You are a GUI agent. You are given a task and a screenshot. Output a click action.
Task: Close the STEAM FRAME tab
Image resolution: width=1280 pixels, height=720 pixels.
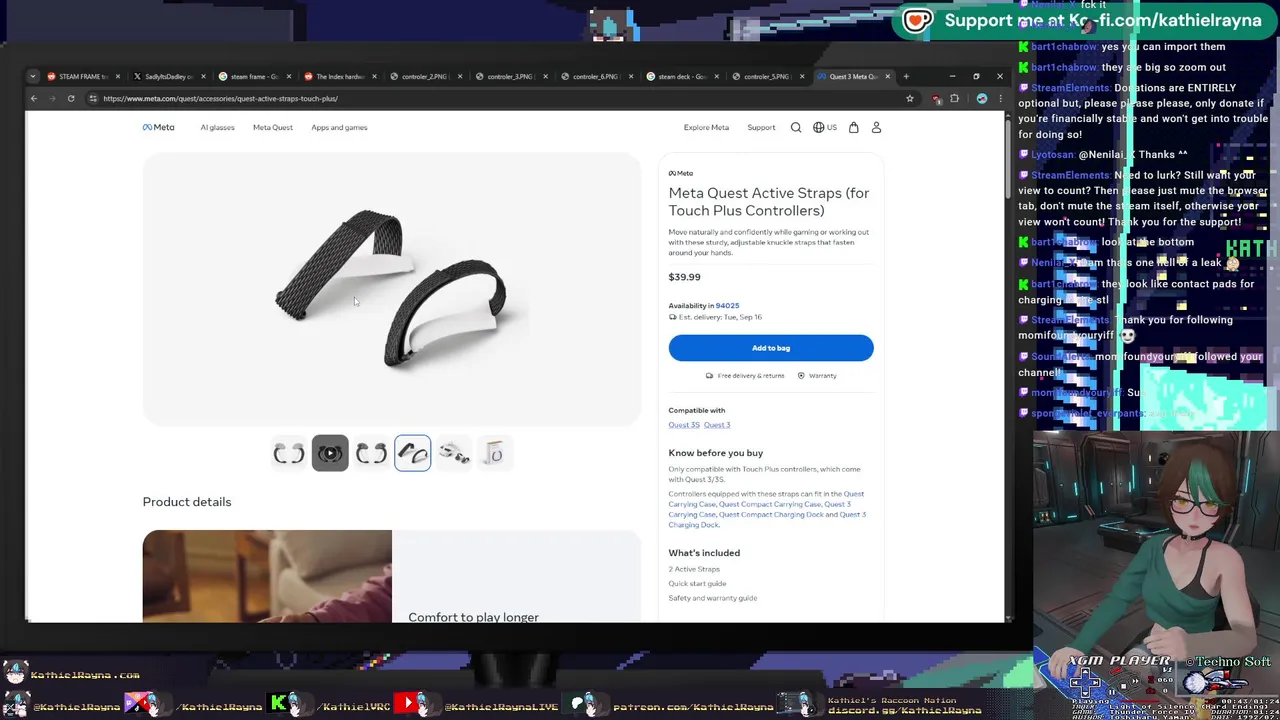tap(117, 76)
